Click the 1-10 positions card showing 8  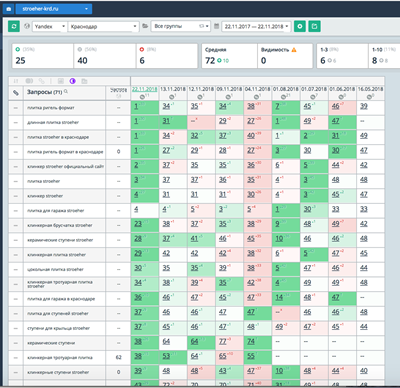384,56
